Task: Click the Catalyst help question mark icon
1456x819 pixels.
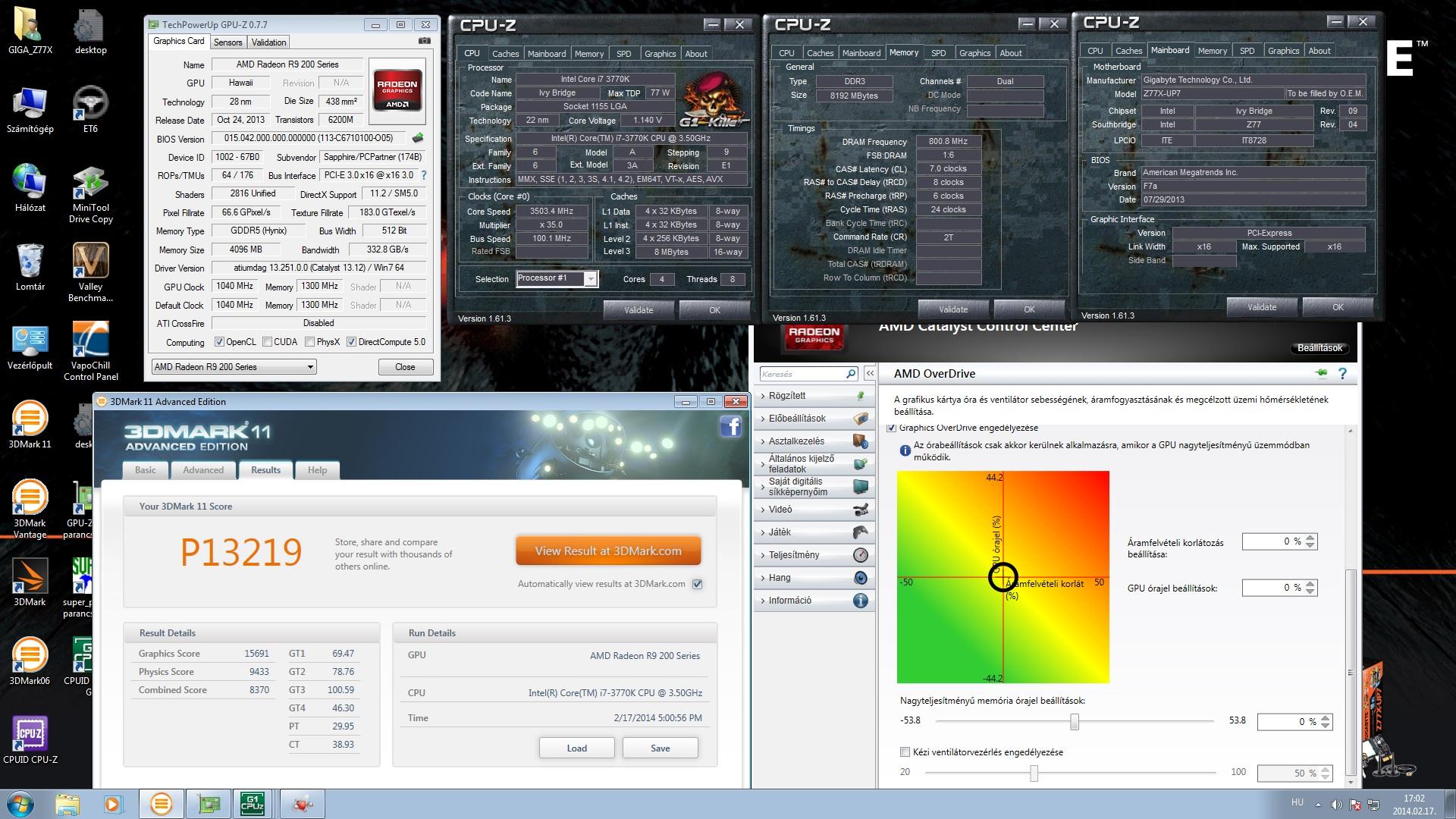Action: coord(1342,374)
